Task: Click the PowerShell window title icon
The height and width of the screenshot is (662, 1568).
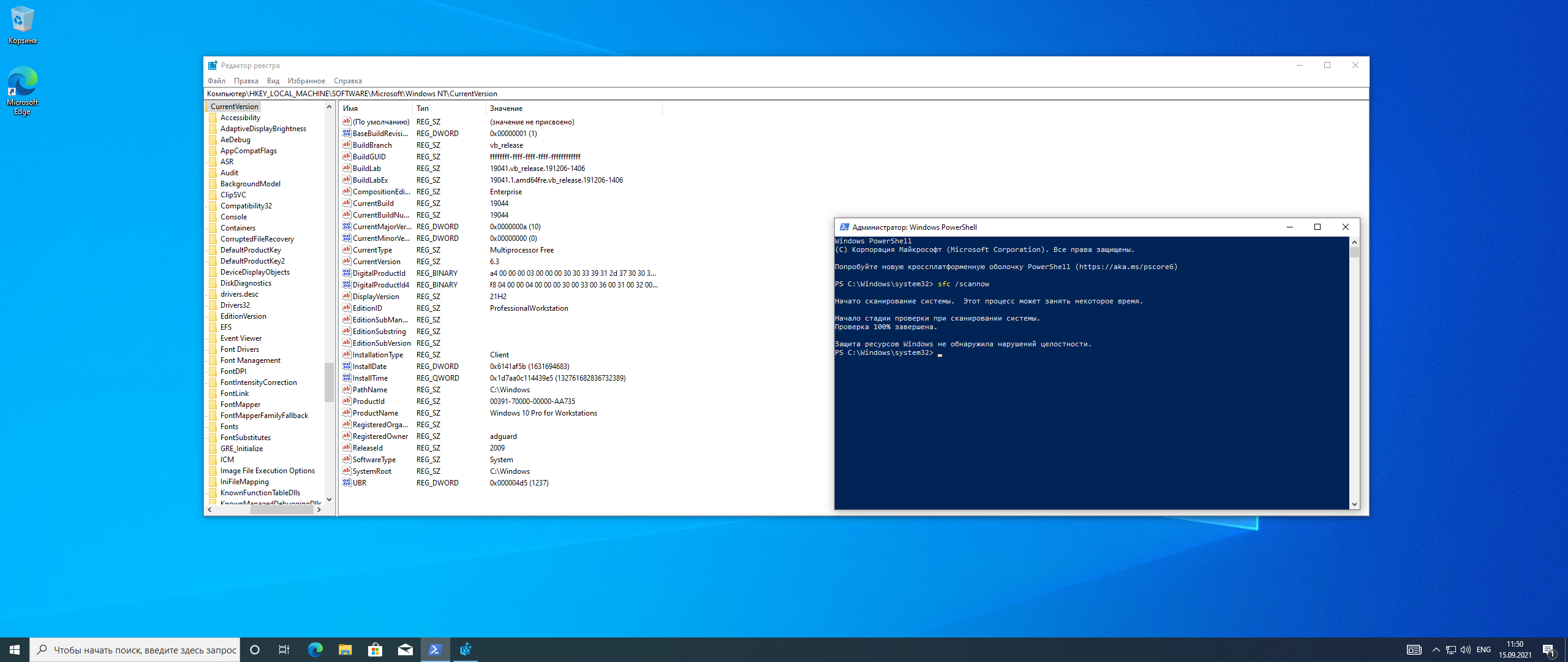Action: pos(845,227)
